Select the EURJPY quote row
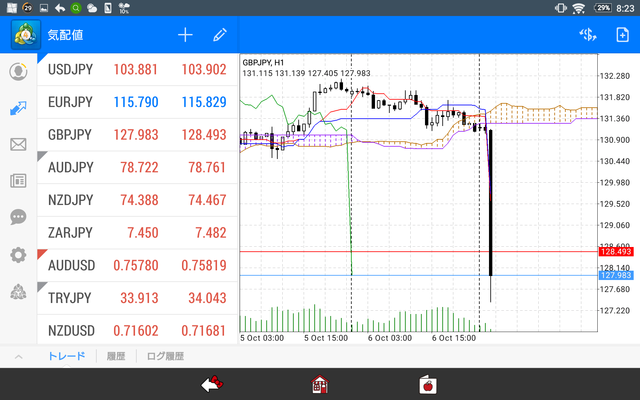The width and height of the screenshot is (640, 400). click(138, 102)
